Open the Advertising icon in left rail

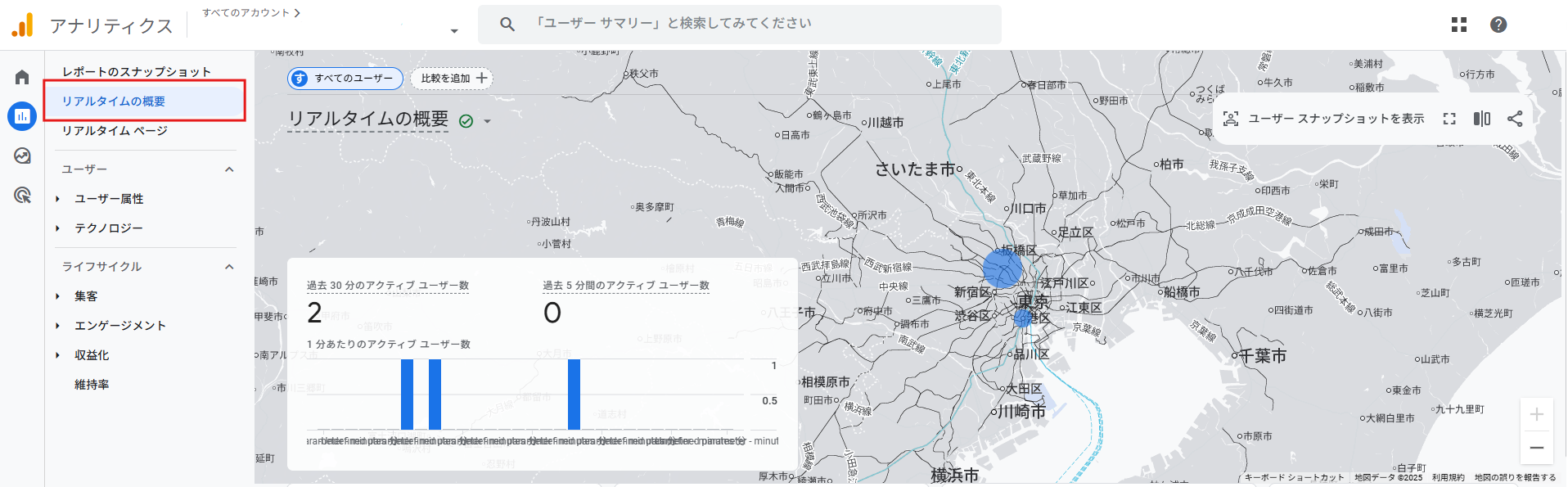pyautogui.click(x=22, y=195)
